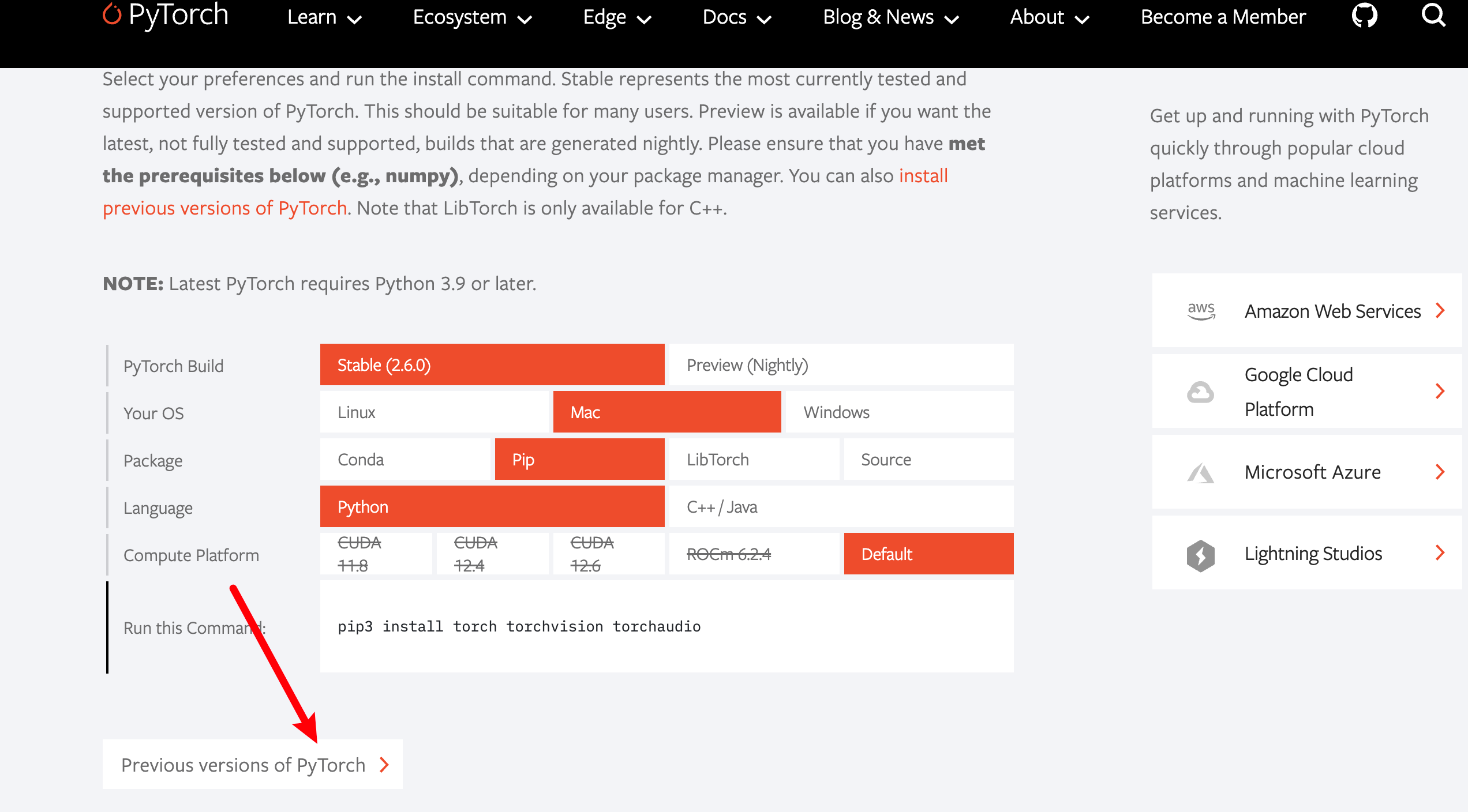Click the AWS logo icon
This screenshot has height=812, width=1468.
[1201, 310]
